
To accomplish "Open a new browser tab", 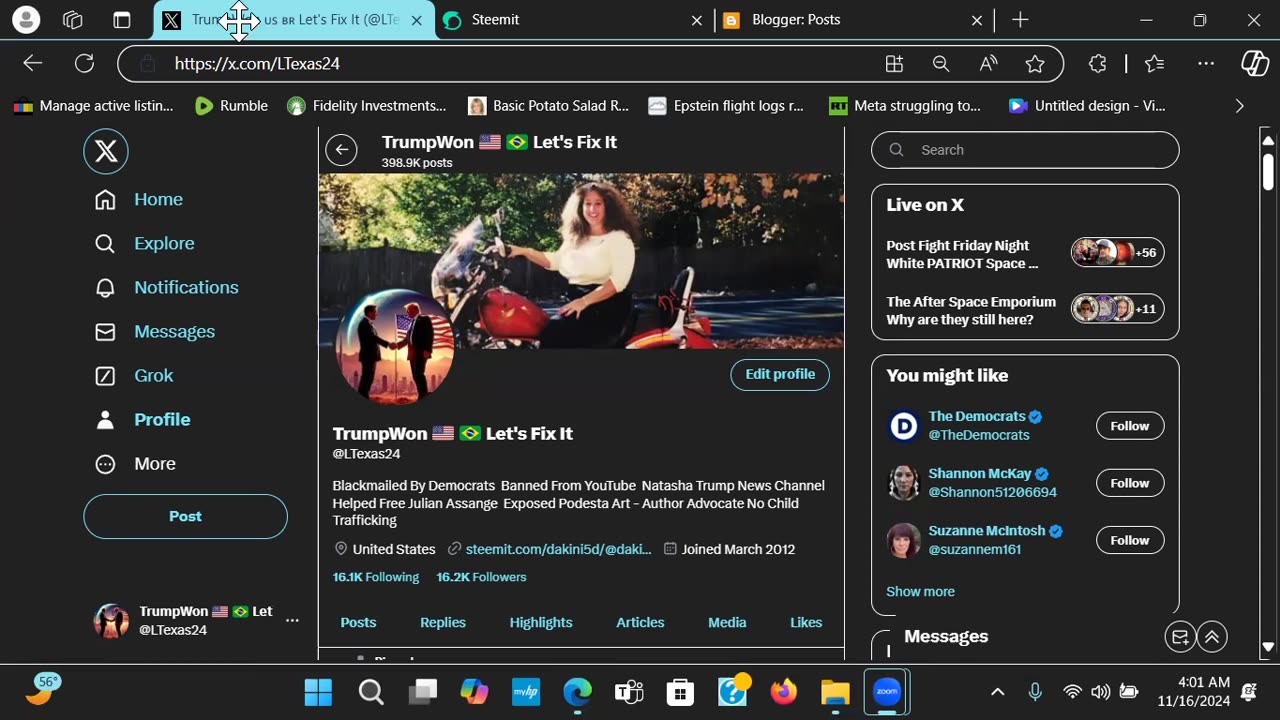I will 1020,20.
